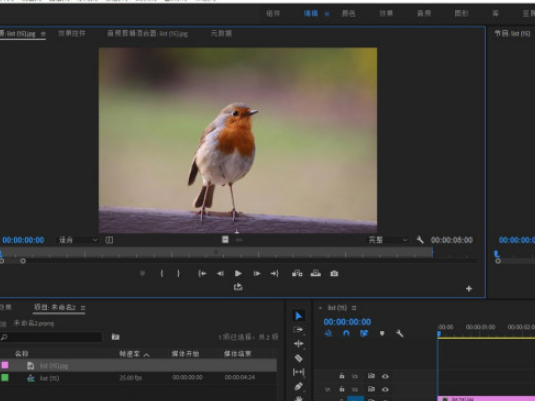
Task: Open the 项目: 未命名2 panel tab
Action: [55, 307]
